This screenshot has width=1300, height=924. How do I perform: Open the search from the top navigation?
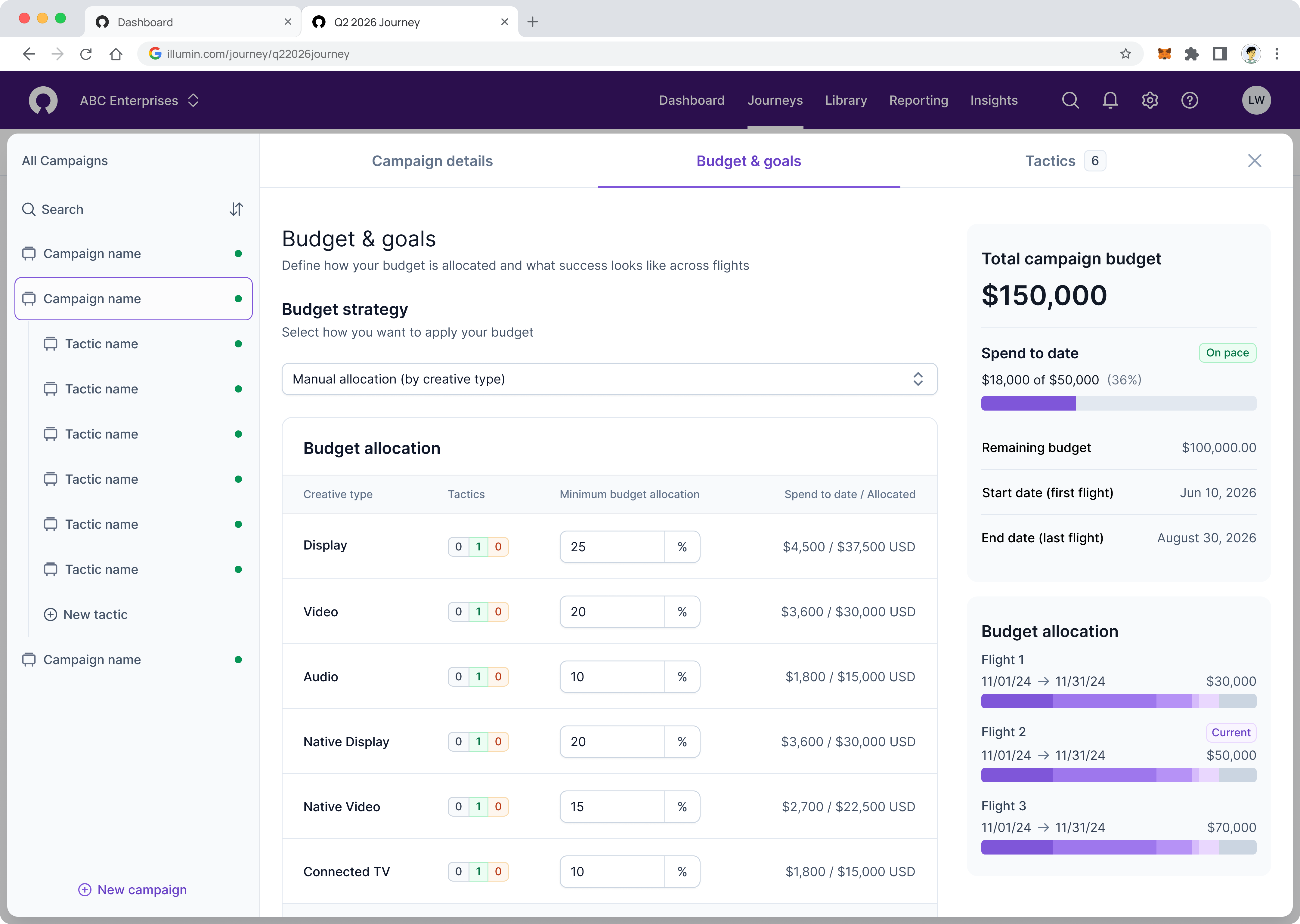1071,100
